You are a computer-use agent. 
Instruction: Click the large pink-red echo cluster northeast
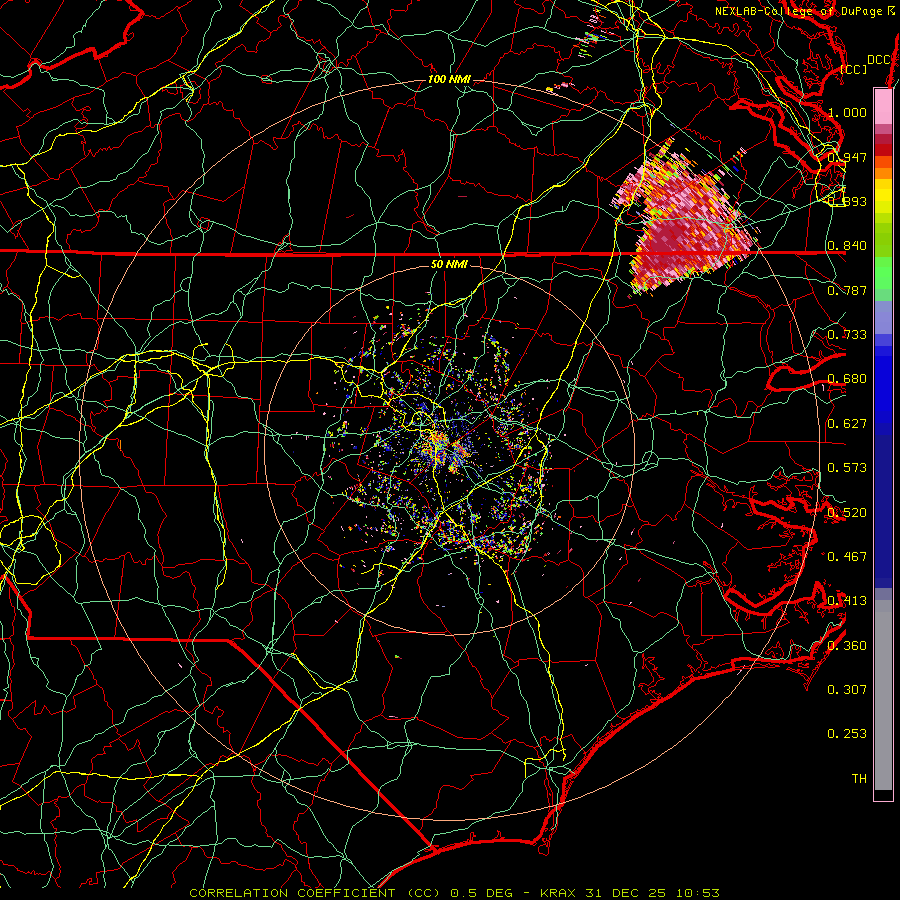[x=686, y=221]
